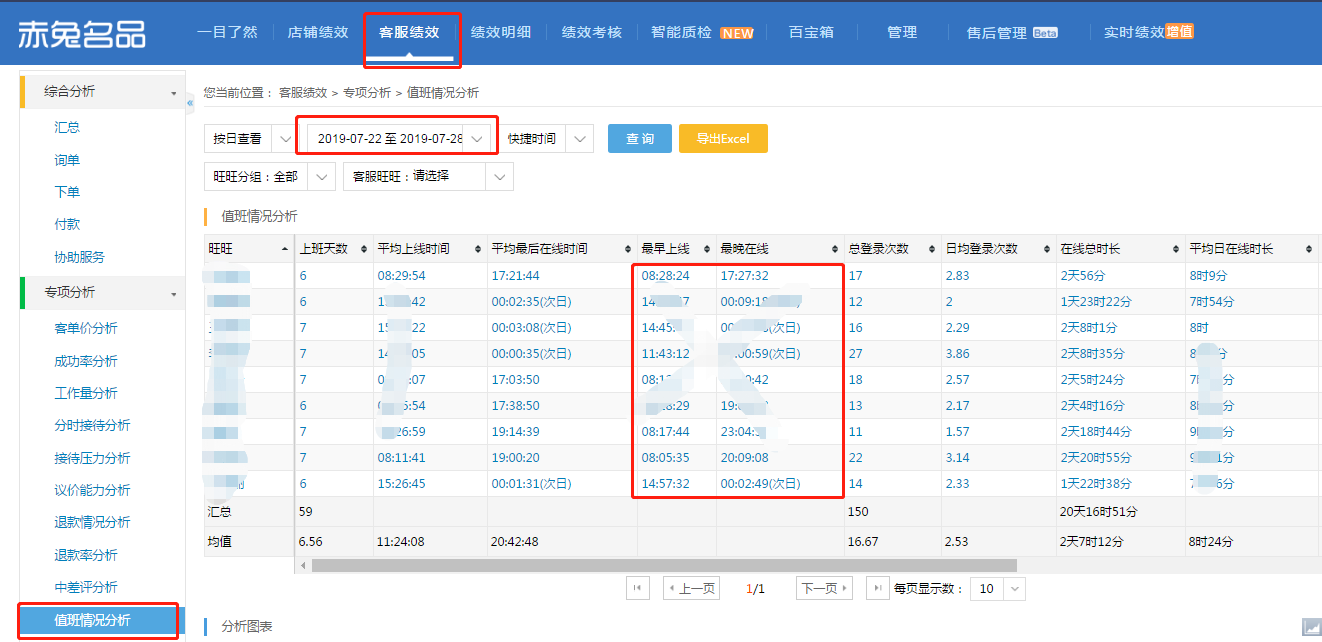This screenshot has width=1322, height=642.
Task: Jump to last page pagination icon
Action: tap(876, 589)
